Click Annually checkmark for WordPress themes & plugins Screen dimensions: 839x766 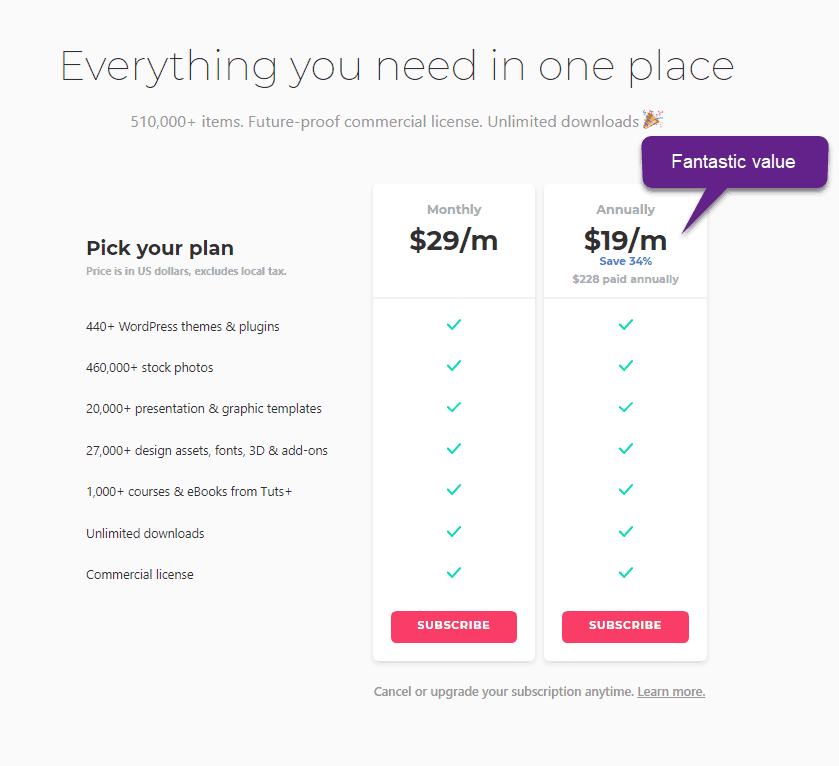[626, 325]
